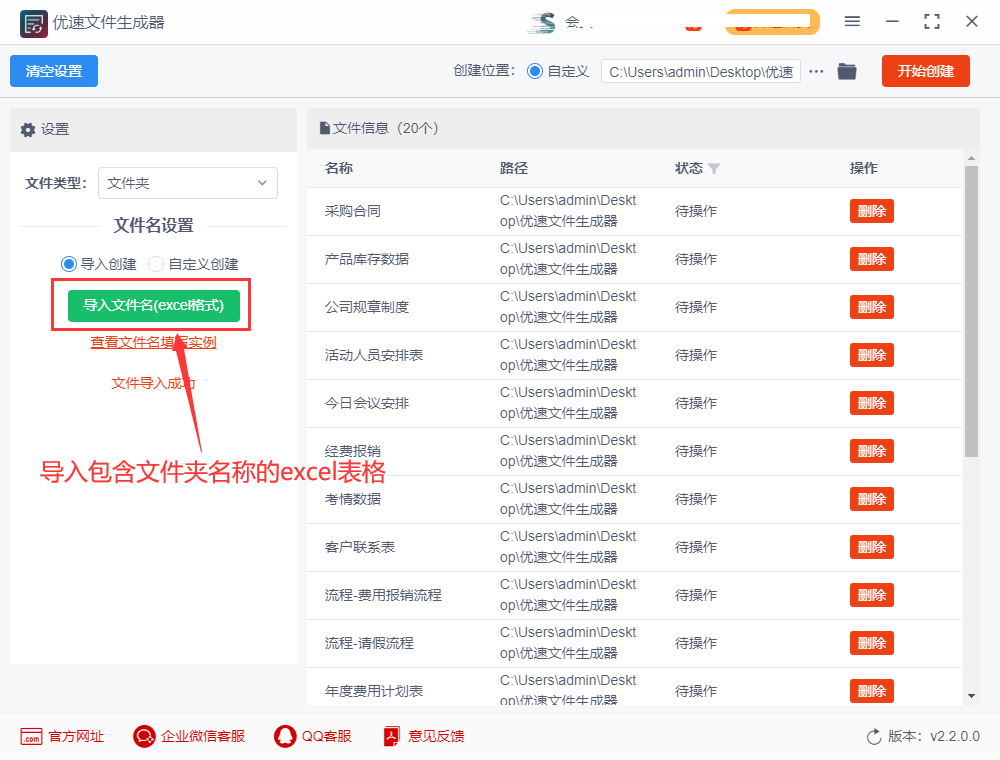Click 导入文件名(excel格式) button

pyautogui.click(x=154, y=305)
